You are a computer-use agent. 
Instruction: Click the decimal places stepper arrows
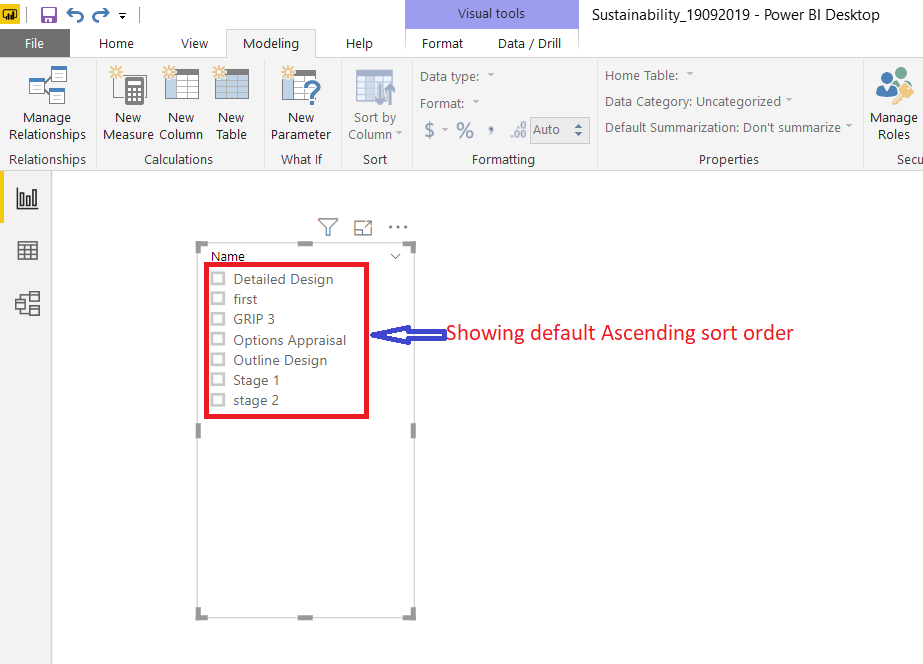tap(579, 130)
